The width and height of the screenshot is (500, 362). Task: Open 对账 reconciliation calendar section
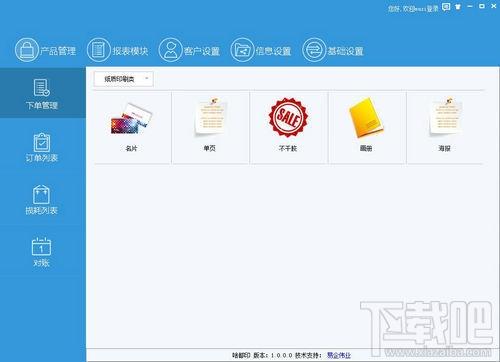41,252
